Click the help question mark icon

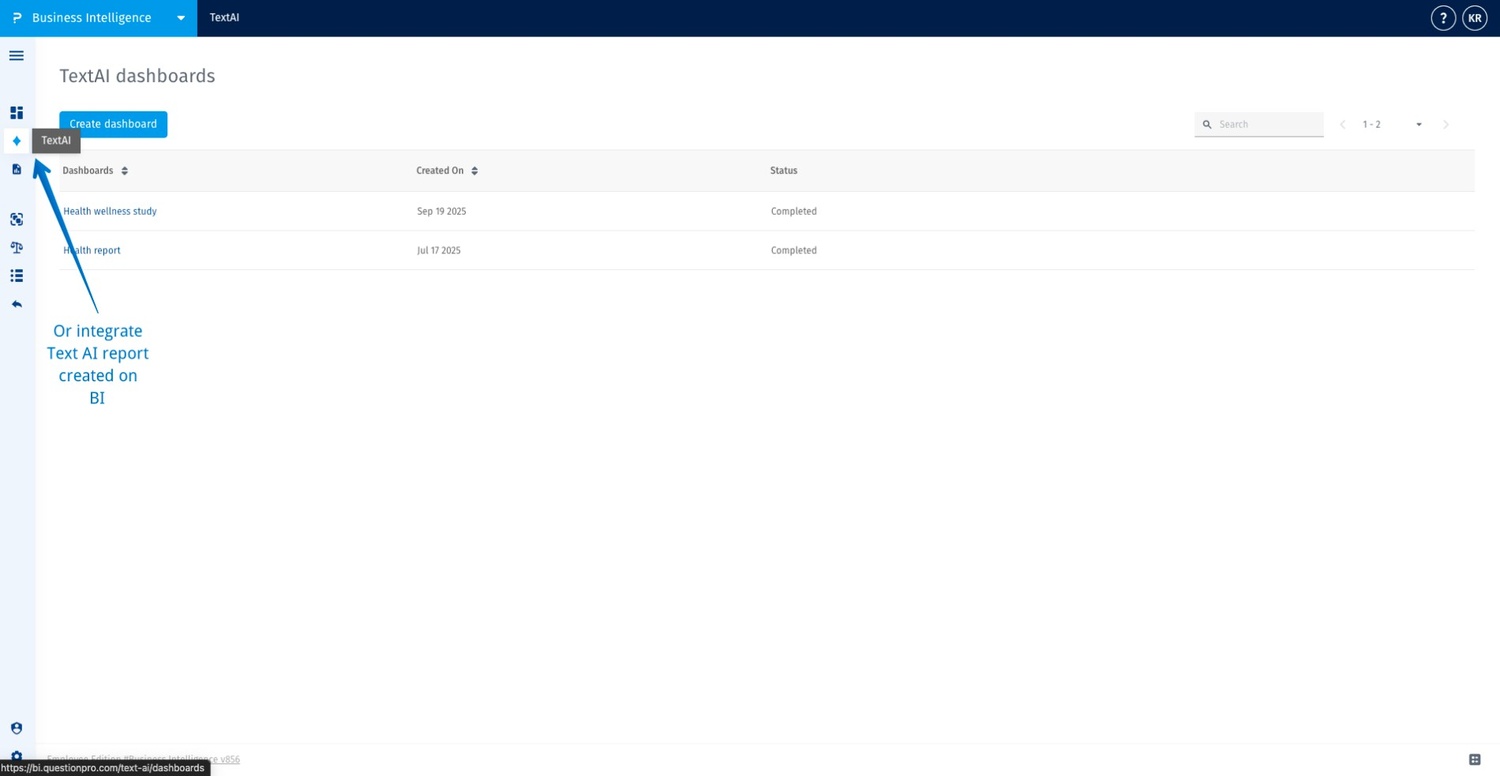point(1443,17)
